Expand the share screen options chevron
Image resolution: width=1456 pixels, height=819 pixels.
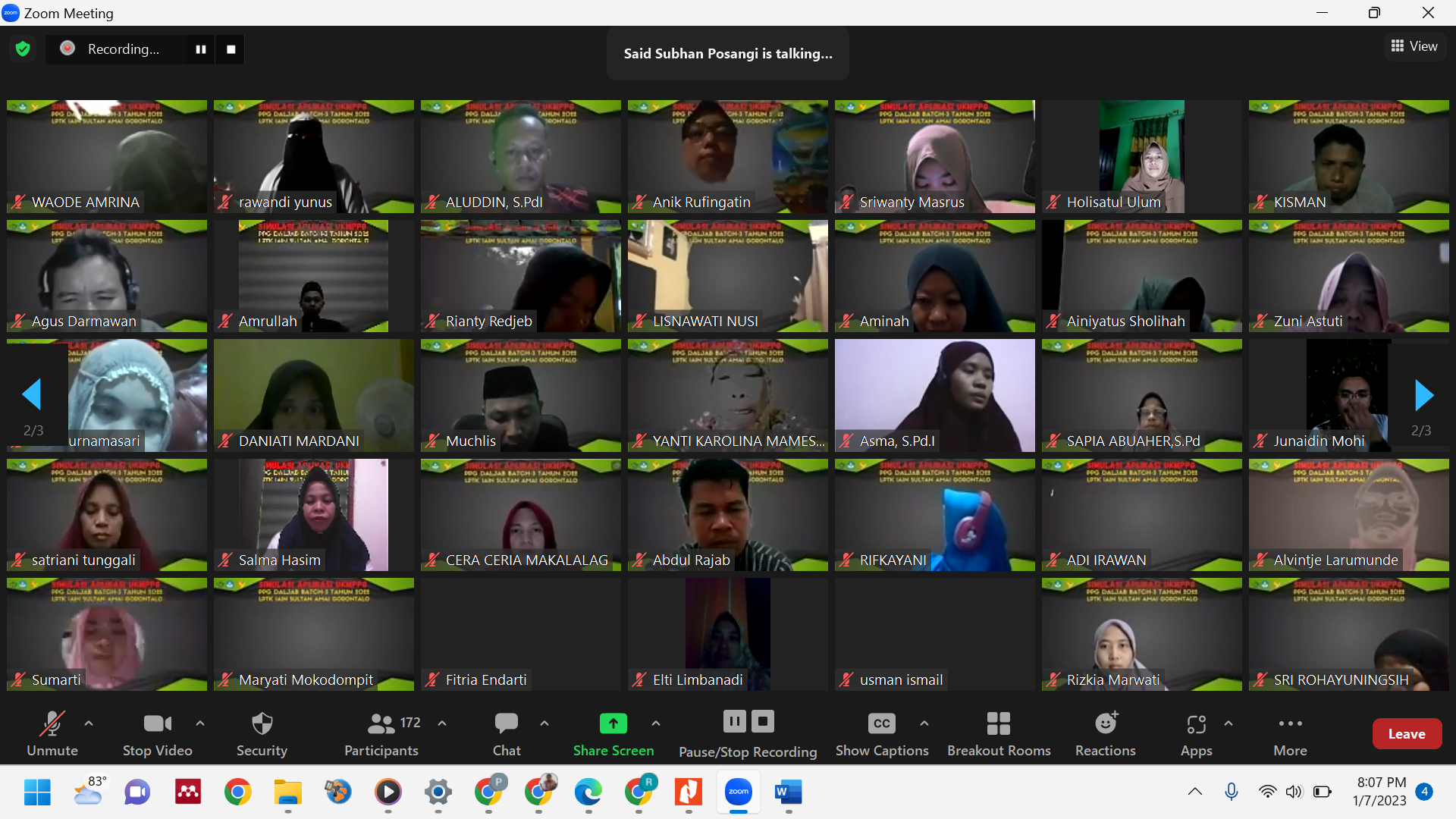(x=656, y=723)
